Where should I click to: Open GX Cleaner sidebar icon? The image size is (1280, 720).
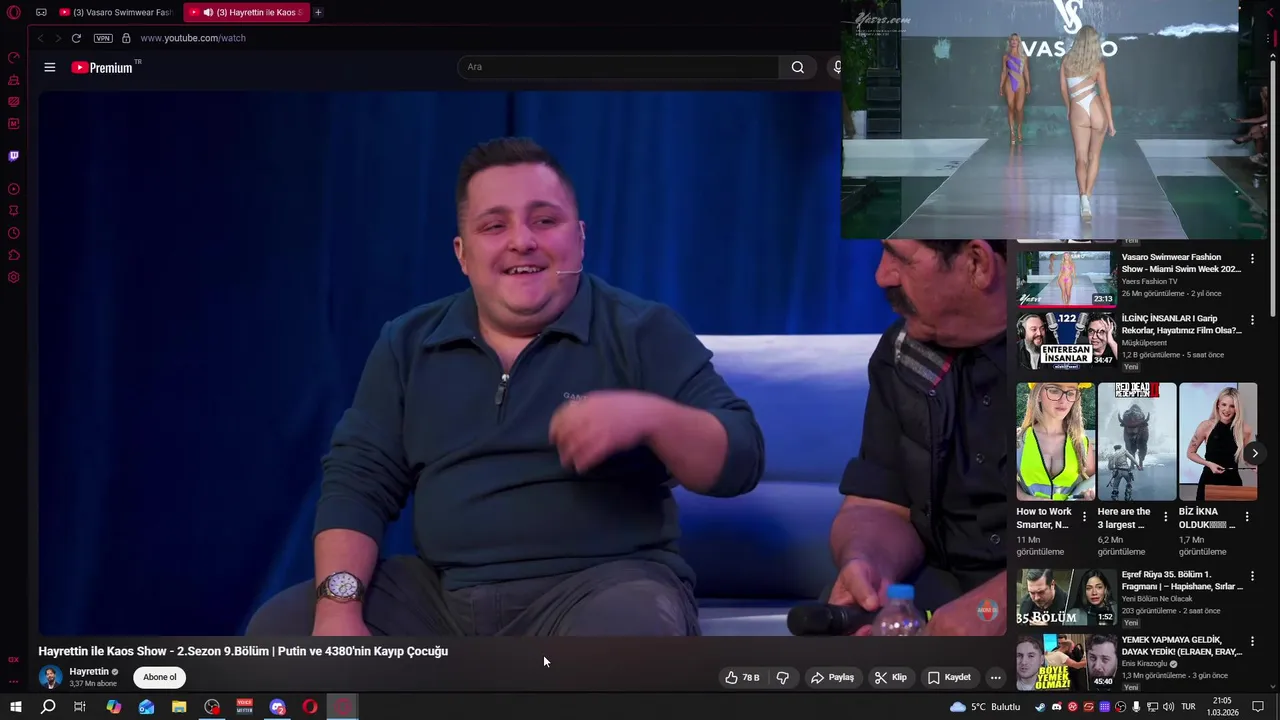[14, 102]
